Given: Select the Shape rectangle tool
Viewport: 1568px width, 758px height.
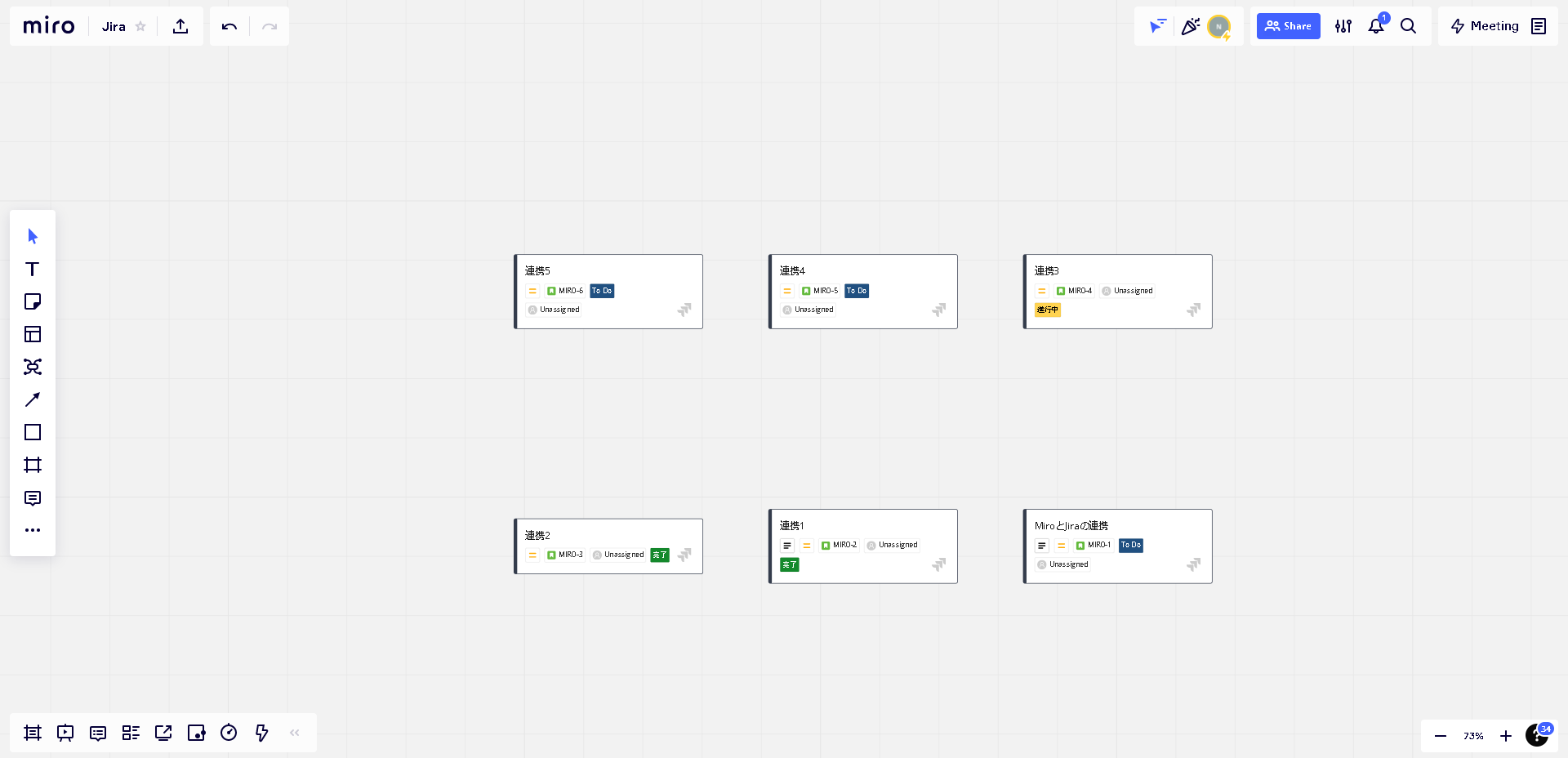Looking at the screenshot, I should [33, 432].
